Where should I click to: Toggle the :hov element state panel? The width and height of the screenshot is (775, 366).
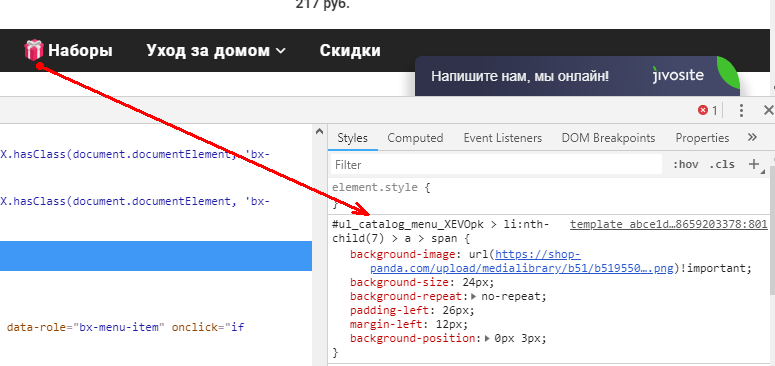click(686, 164)
